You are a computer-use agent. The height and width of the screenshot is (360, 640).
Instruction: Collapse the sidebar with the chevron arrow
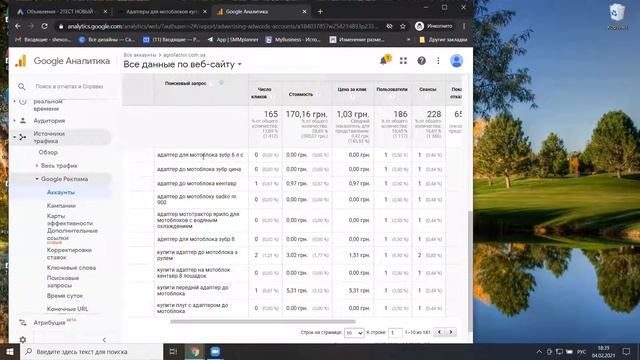(104, 340)
